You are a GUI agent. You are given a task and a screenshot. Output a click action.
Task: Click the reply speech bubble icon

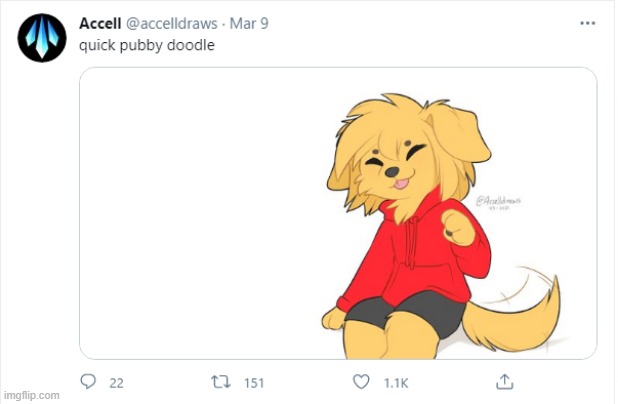[88, 382]
